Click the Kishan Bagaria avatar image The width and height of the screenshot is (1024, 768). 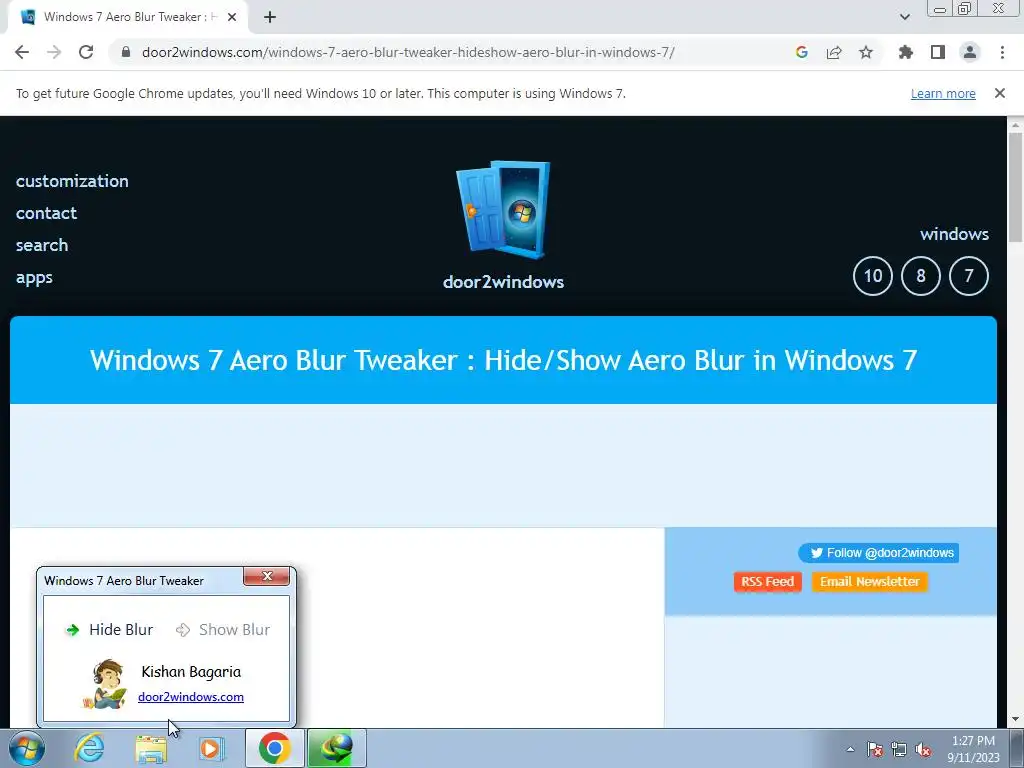click(x=106, y=684)
